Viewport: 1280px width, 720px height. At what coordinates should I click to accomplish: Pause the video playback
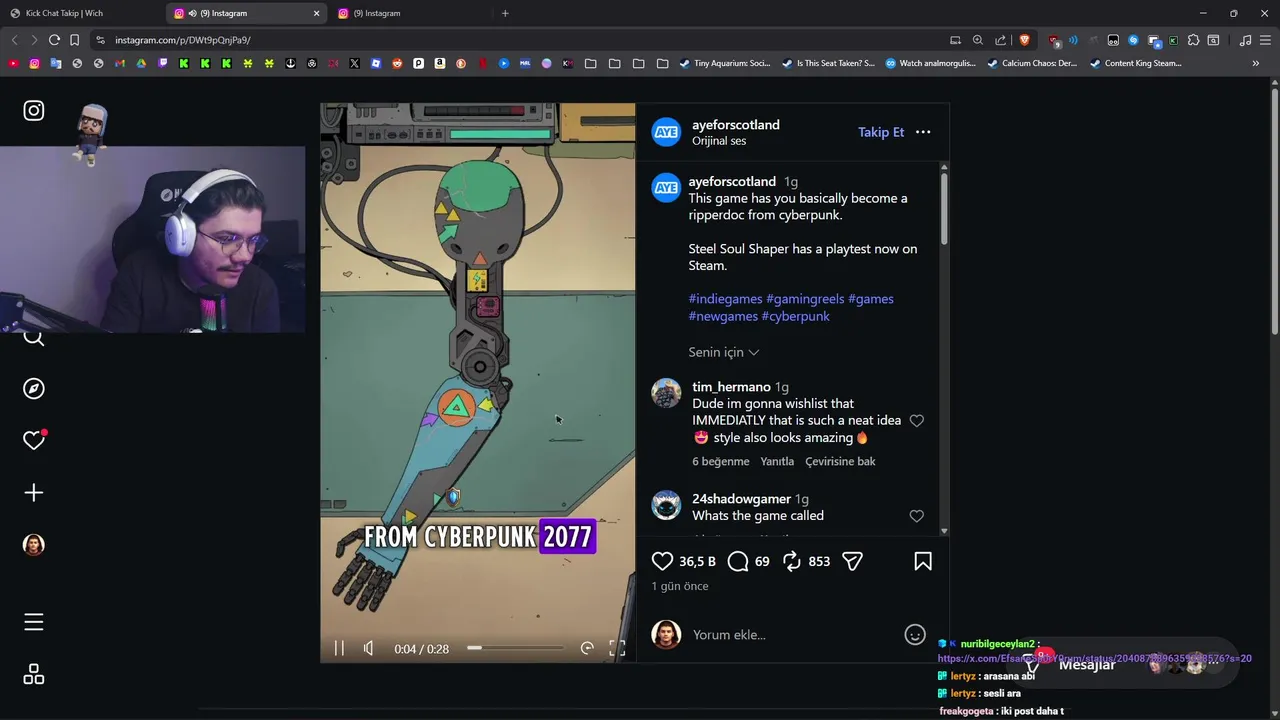(x=339, y=649)
